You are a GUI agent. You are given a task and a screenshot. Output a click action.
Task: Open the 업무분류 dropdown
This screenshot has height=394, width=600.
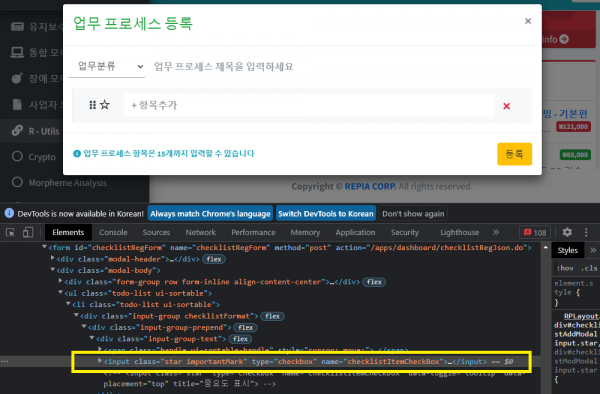[x=107, y=66]
